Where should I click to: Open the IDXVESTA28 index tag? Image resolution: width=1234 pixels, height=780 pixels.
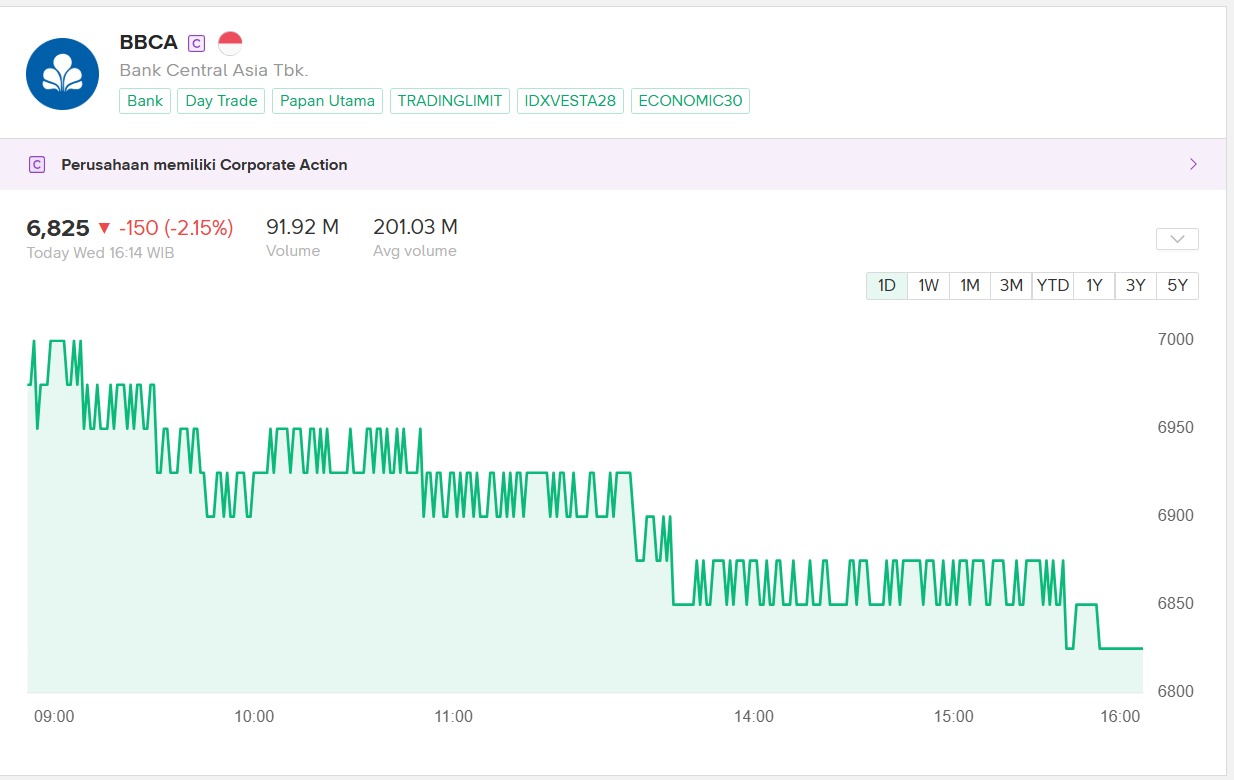[x=570, y=101]
